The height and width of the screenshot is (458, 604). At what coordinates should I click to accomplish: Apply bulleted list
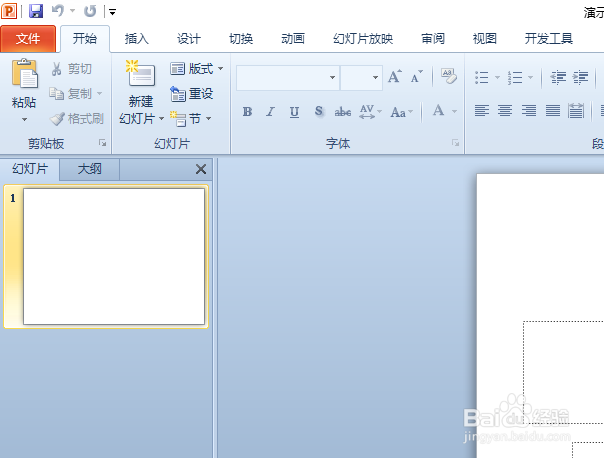click(482, 77)
